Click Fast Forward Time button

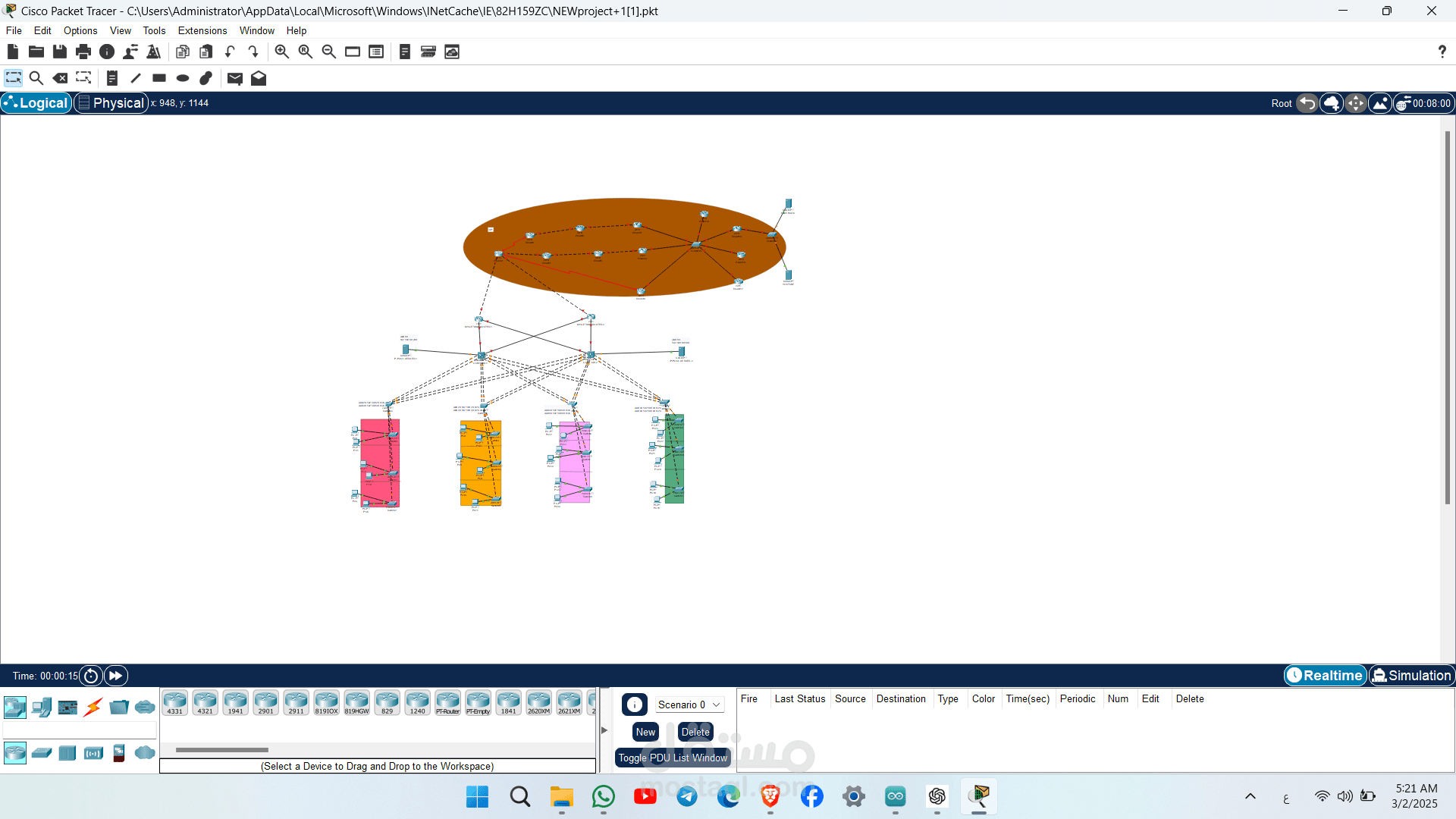coord(115,676)
